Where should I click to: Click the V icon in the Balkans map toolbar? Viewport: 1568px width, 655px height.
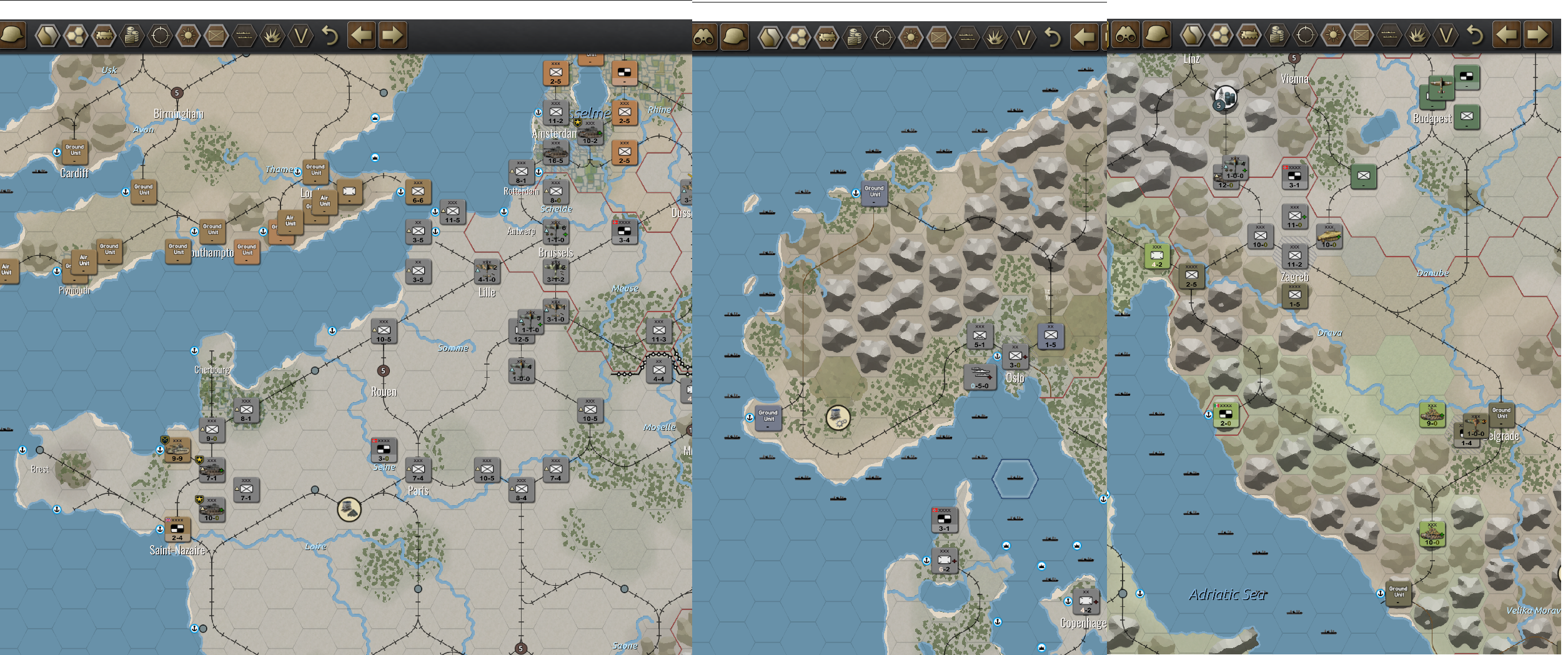[x=1446, y=36]
